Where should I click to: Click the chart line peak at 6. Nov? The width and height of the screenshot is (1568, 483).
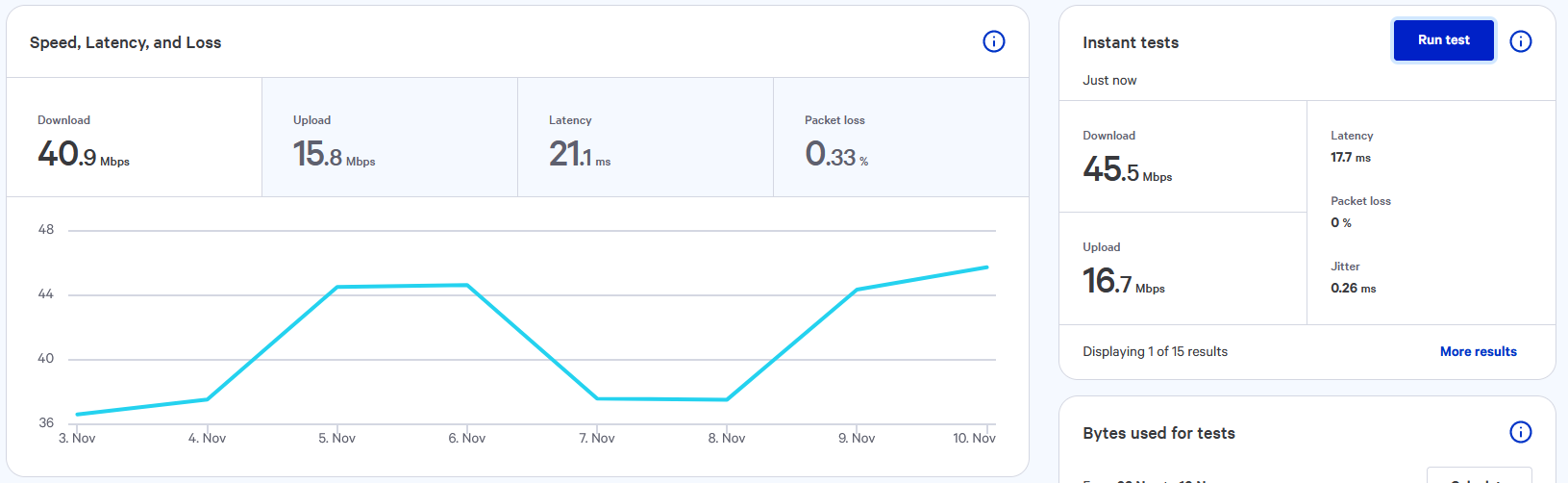[467, 285]
